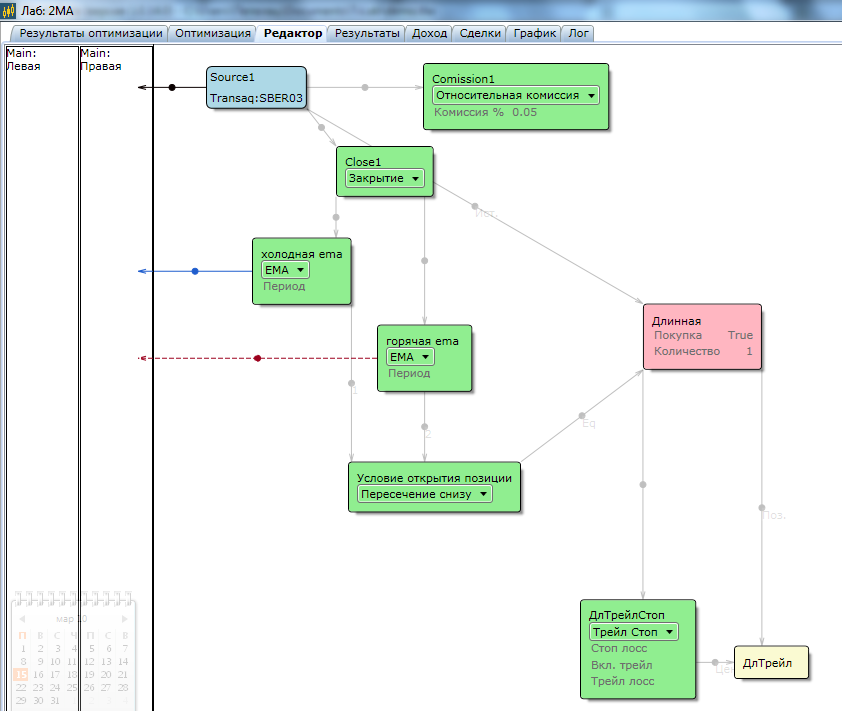Click the black marker on Source1 line
This screenshot has width=842, height=711.
pyautogui.click(x=172, y=88)
